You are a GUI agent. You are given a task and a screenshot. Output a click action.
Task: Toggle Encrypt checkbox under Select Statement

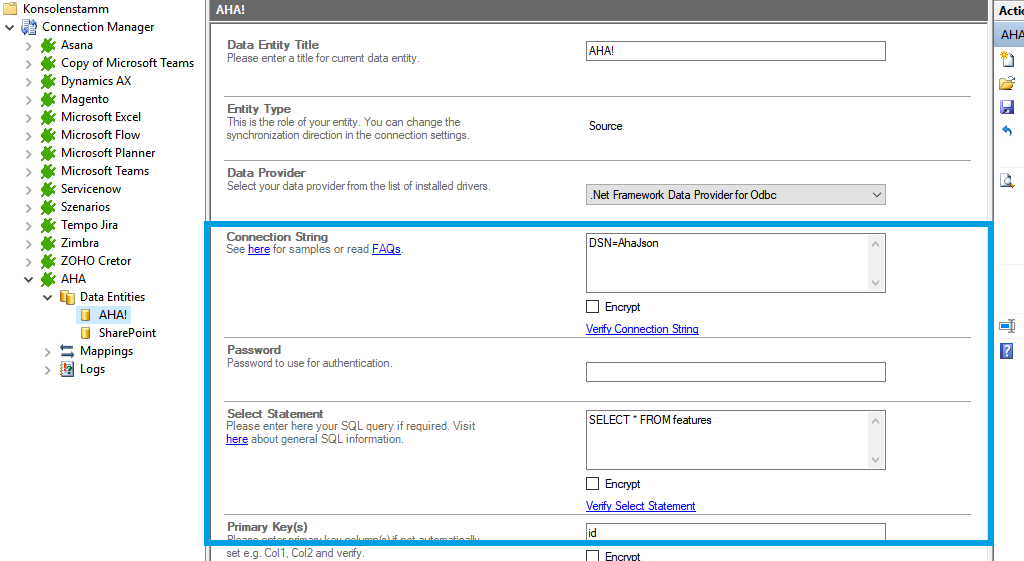[x=593, y=484]
